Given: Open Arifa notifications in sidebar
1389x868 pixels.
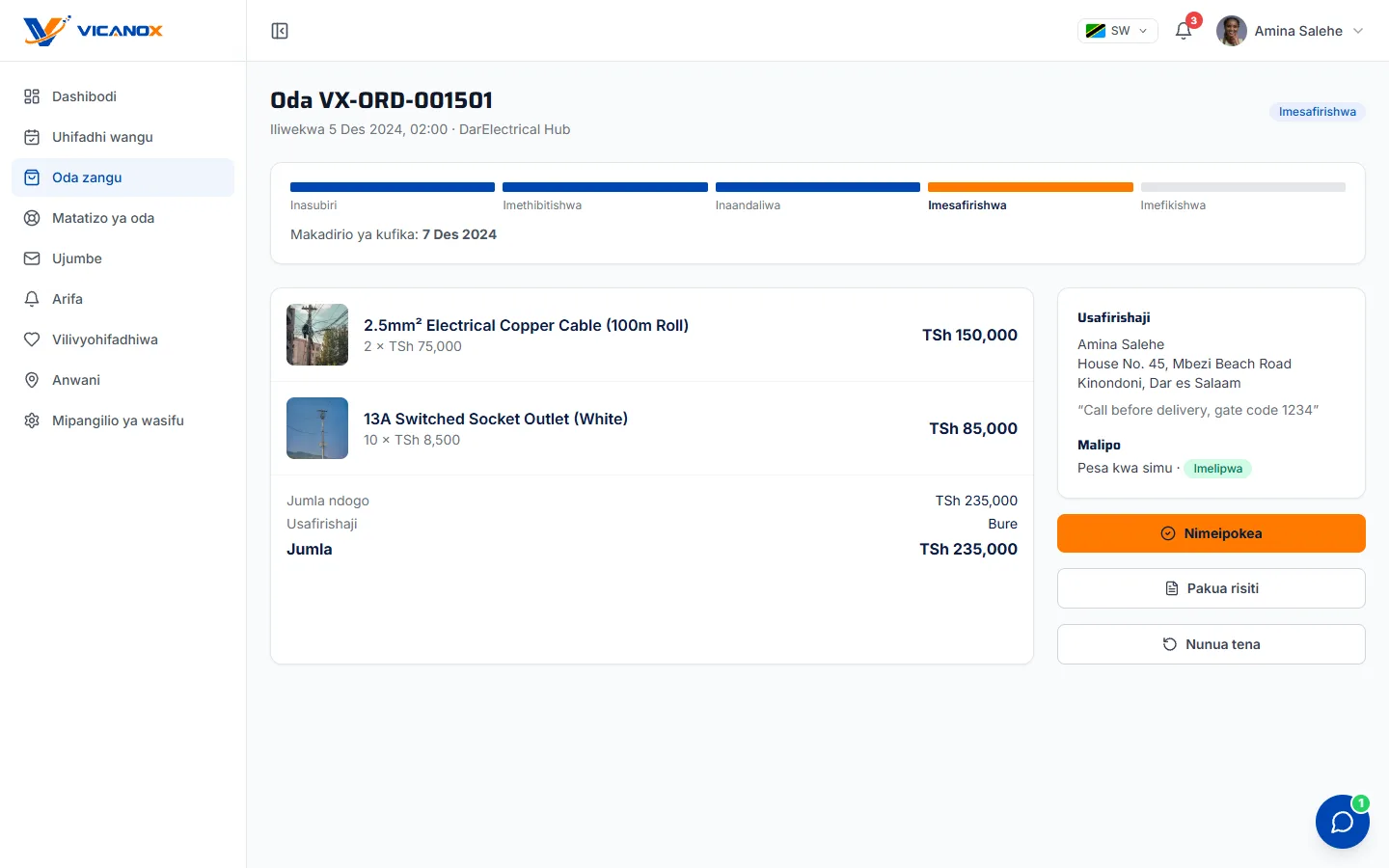Looking at the screenshot, I should 123,299.
